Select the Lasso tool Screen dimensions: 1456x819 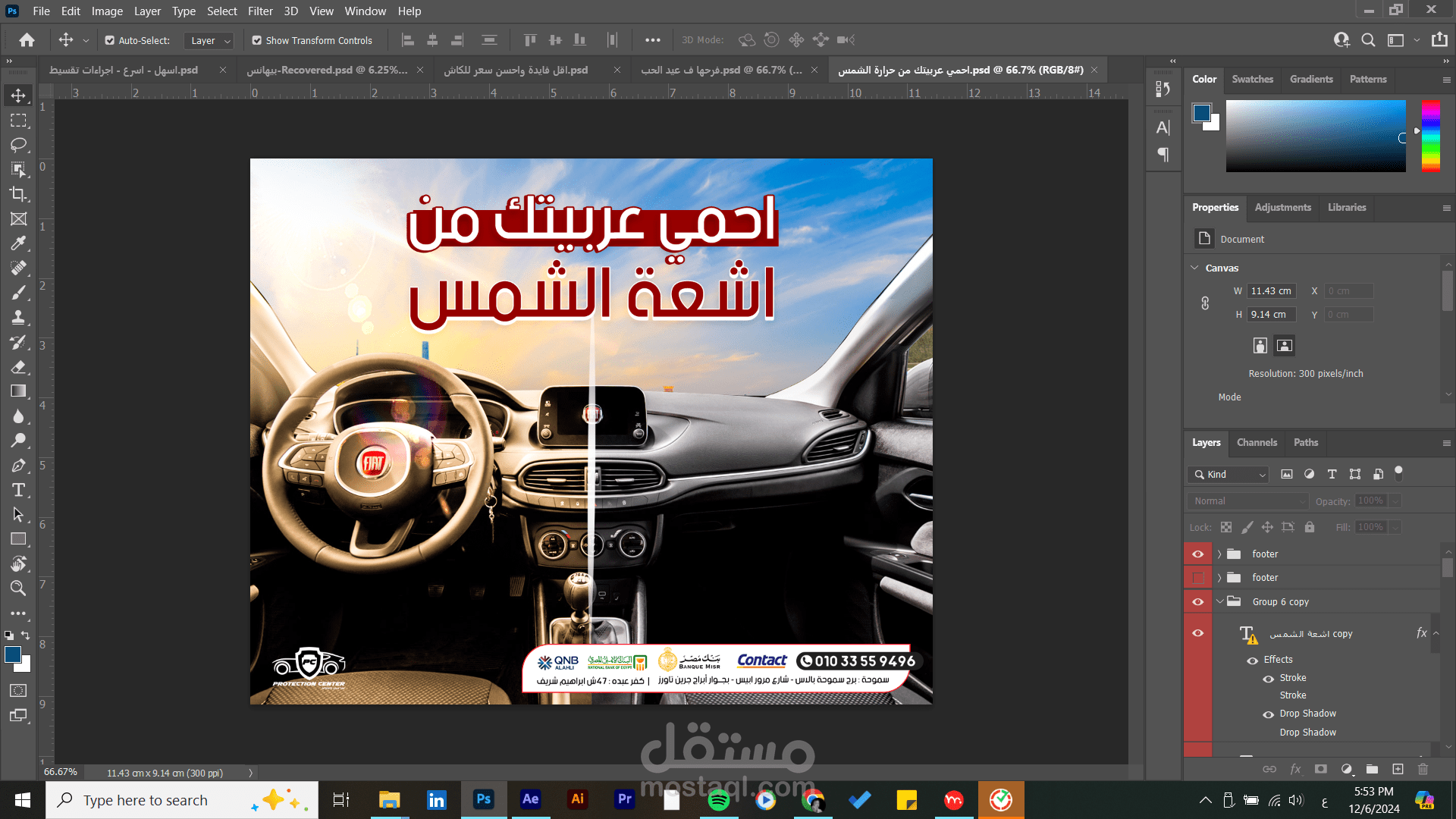[x=18, y=145]
